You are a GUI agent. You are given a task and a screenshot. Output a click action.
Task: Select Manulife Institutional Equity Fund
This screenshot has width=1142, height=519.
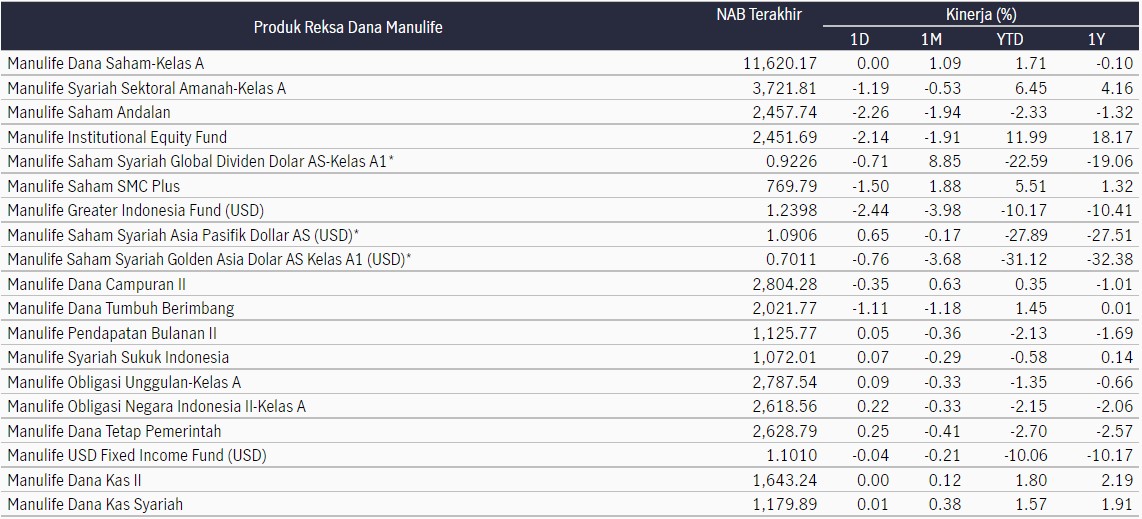click(117, 137)
